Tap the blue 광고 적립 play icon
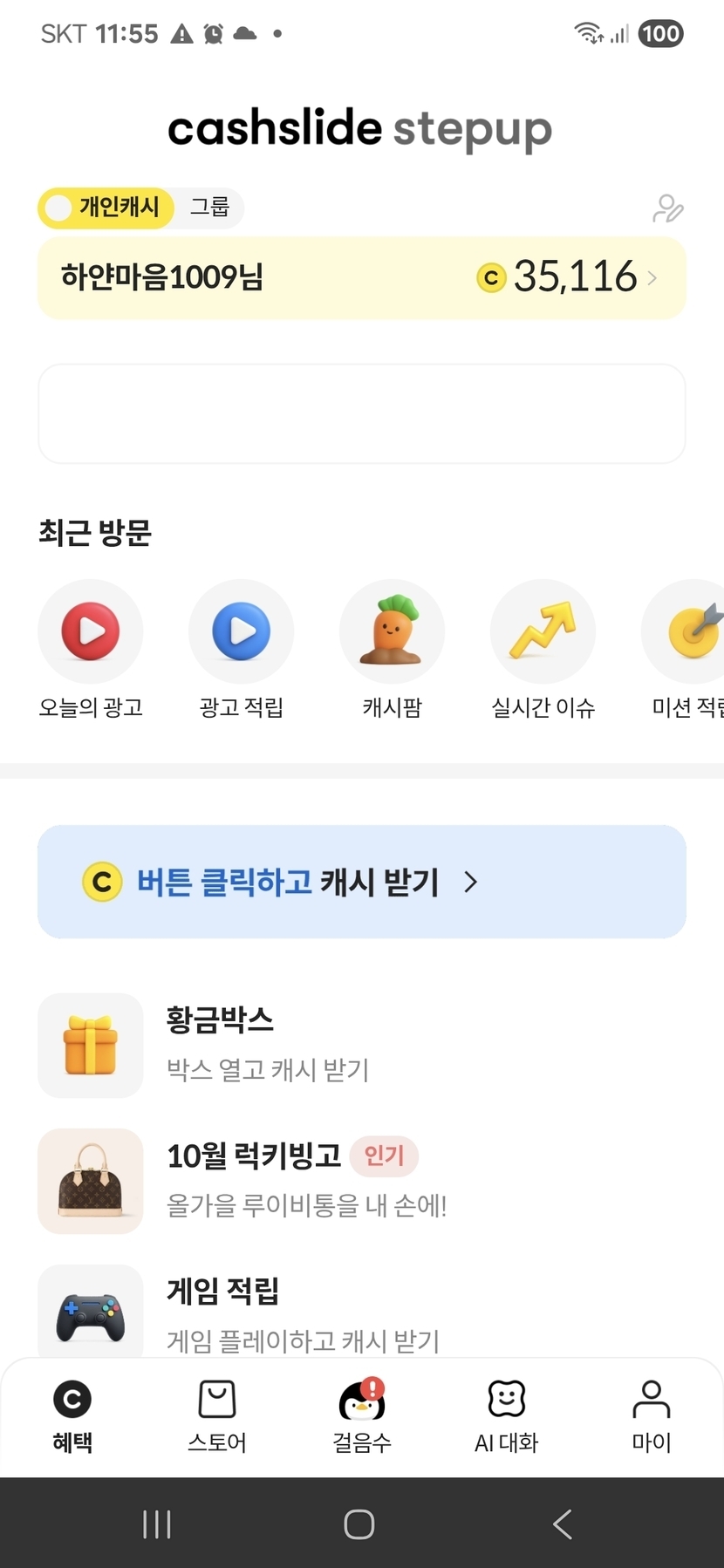Viewport: 724px width, 1568px height. coord(241,631)
